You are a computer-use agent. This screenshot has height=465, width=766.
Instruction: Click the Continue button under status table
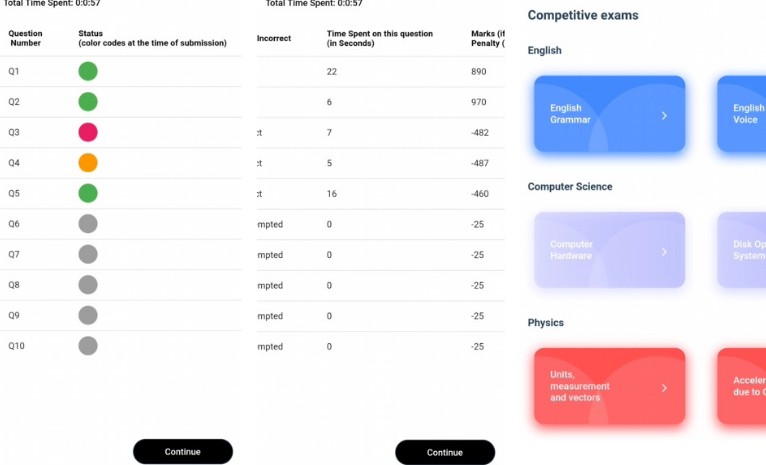tap(183, 451)
